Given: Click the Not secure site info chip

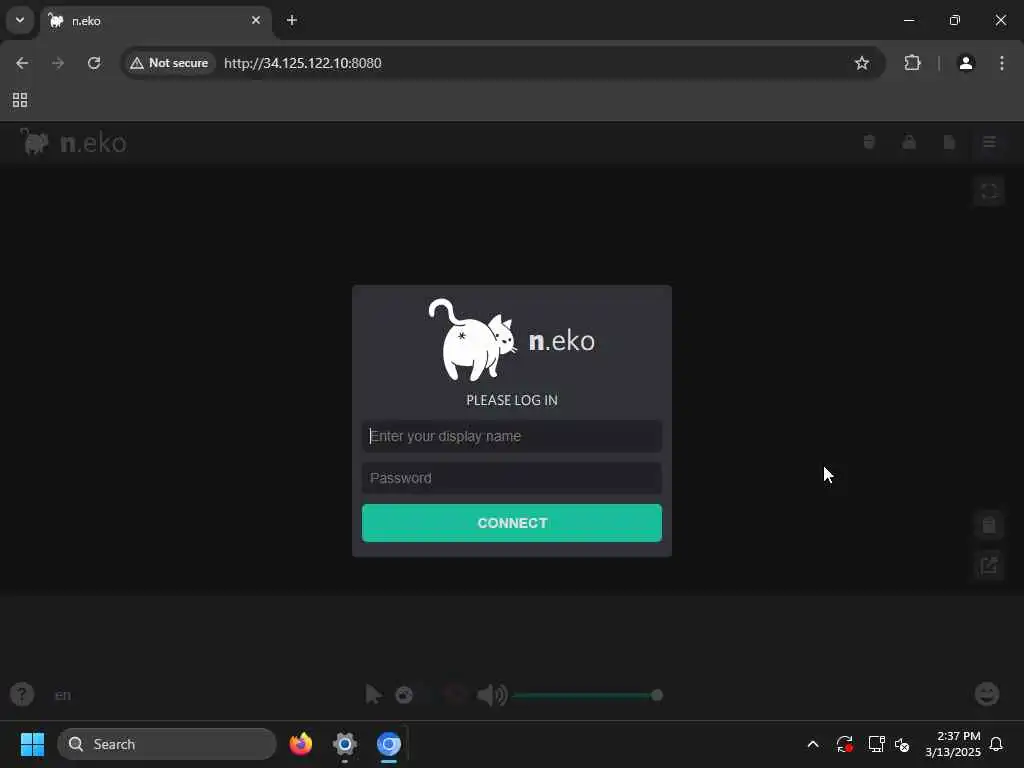Looking at the screenshot, I should coord(169,63).
